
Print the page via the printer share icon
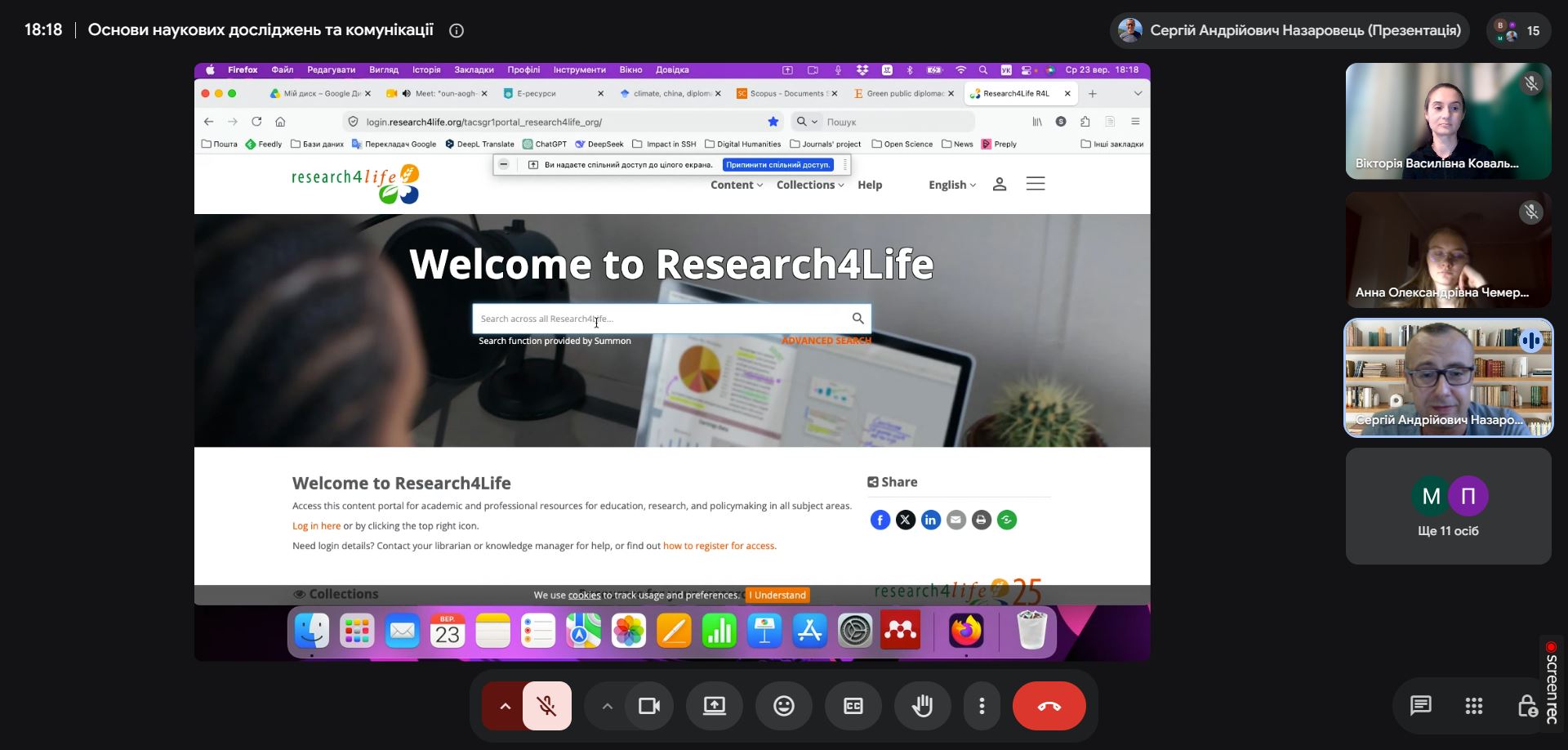pos(982,520)
